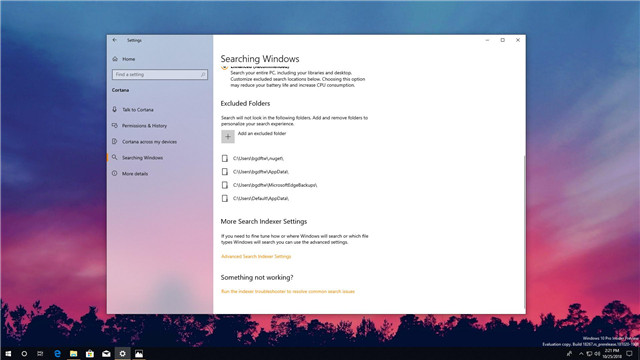Viewport: 640px width, 360px height.
Task: Click folder icon for bgdftw AppData path
Action: pos(224,172)
